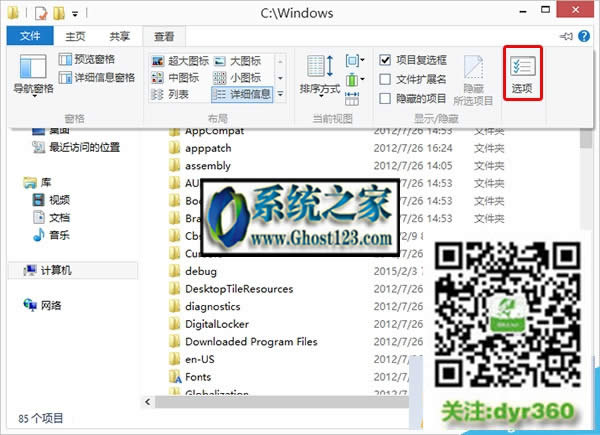Open the 排序方式 sort-by menu

[x=320, y=75]
